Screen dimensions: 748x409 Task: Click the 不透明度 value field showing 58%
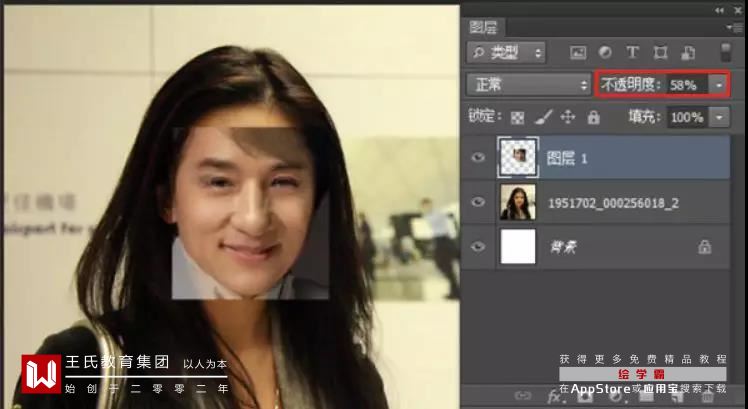click(686, 85)
